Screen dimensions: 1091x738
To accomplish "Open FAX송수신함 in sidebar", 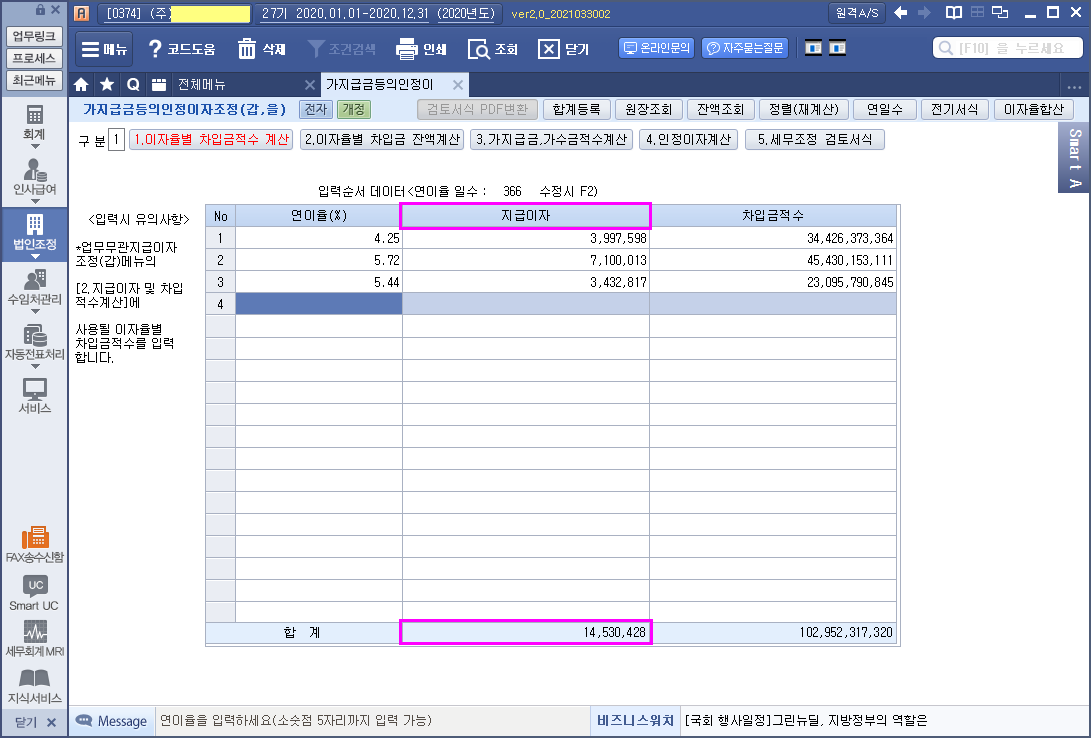I will 34,544.
